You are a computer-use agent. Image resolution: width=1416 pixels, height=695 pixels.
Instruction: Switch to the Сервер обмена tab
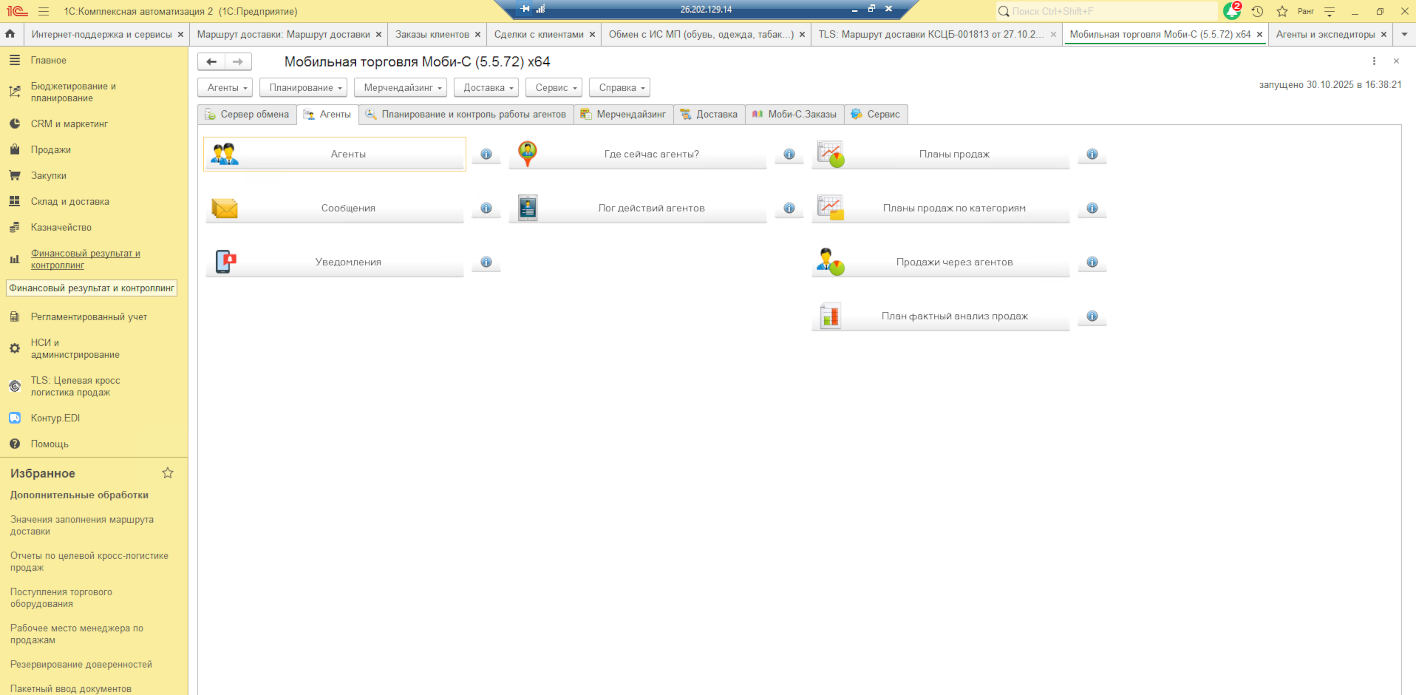[246, 114]
